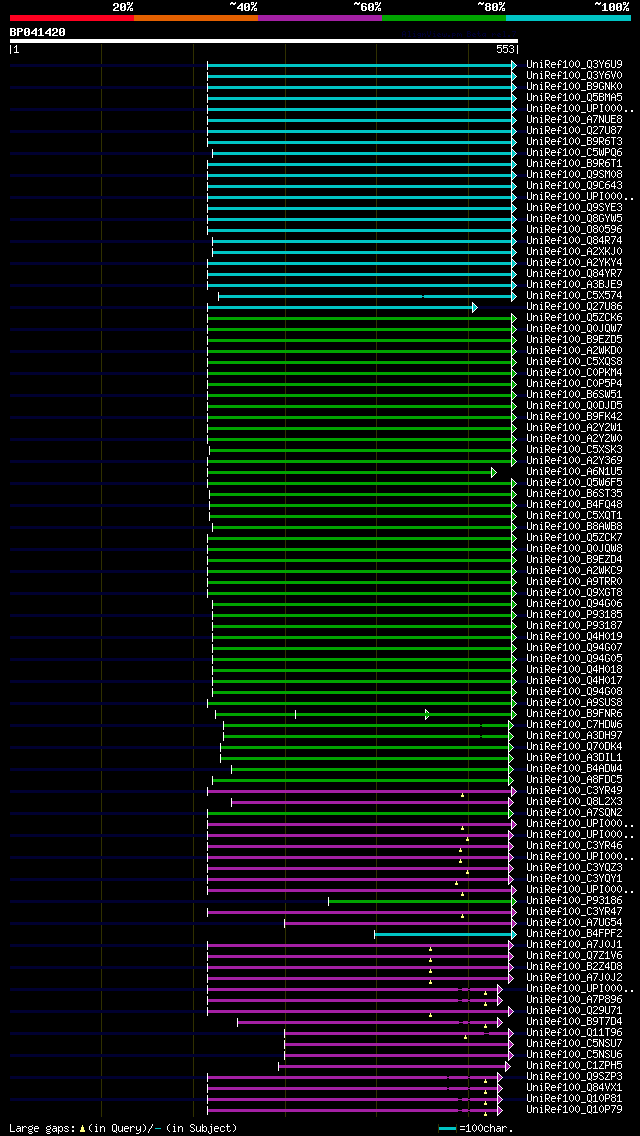Select the UniRef100_C5XSK3 label
640x1136 pixels.
click(574, 449)
